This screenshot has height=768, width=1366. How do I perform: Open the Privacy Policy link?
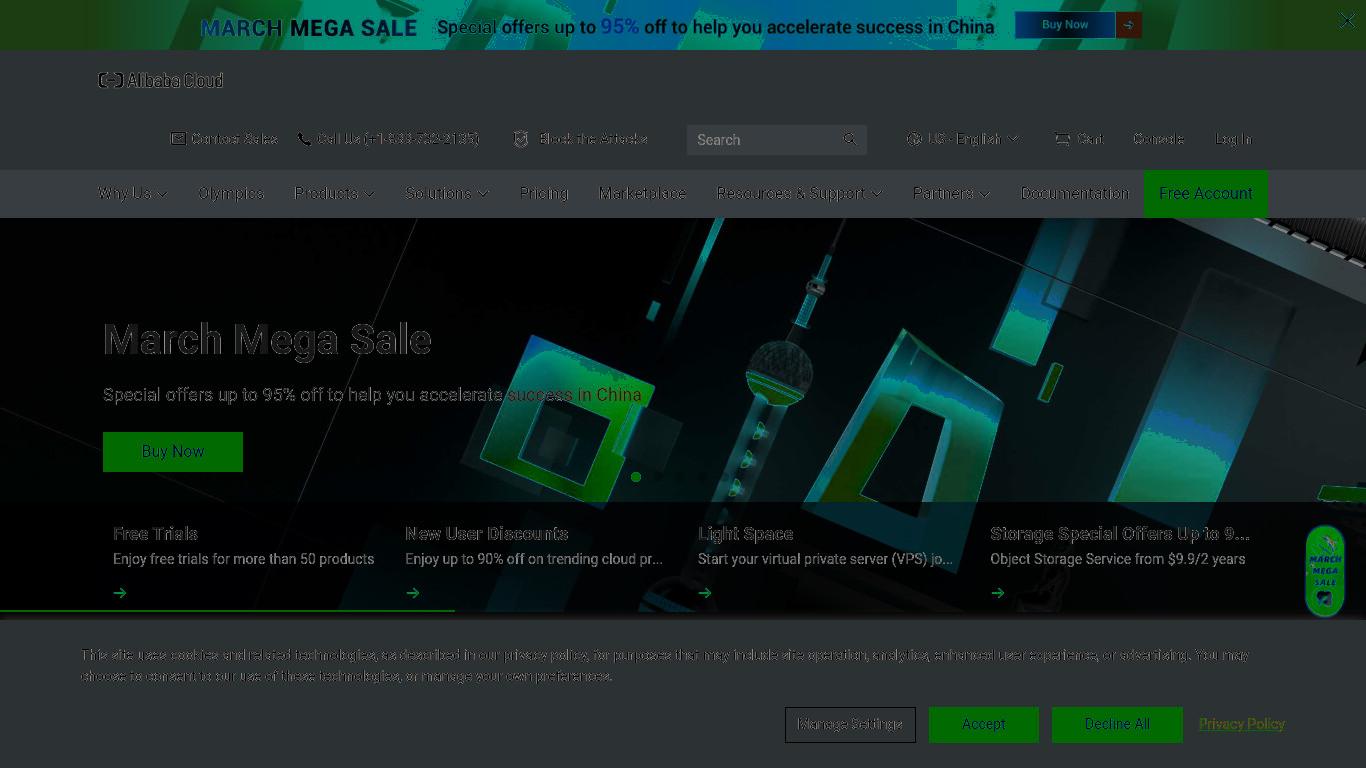1242,724
